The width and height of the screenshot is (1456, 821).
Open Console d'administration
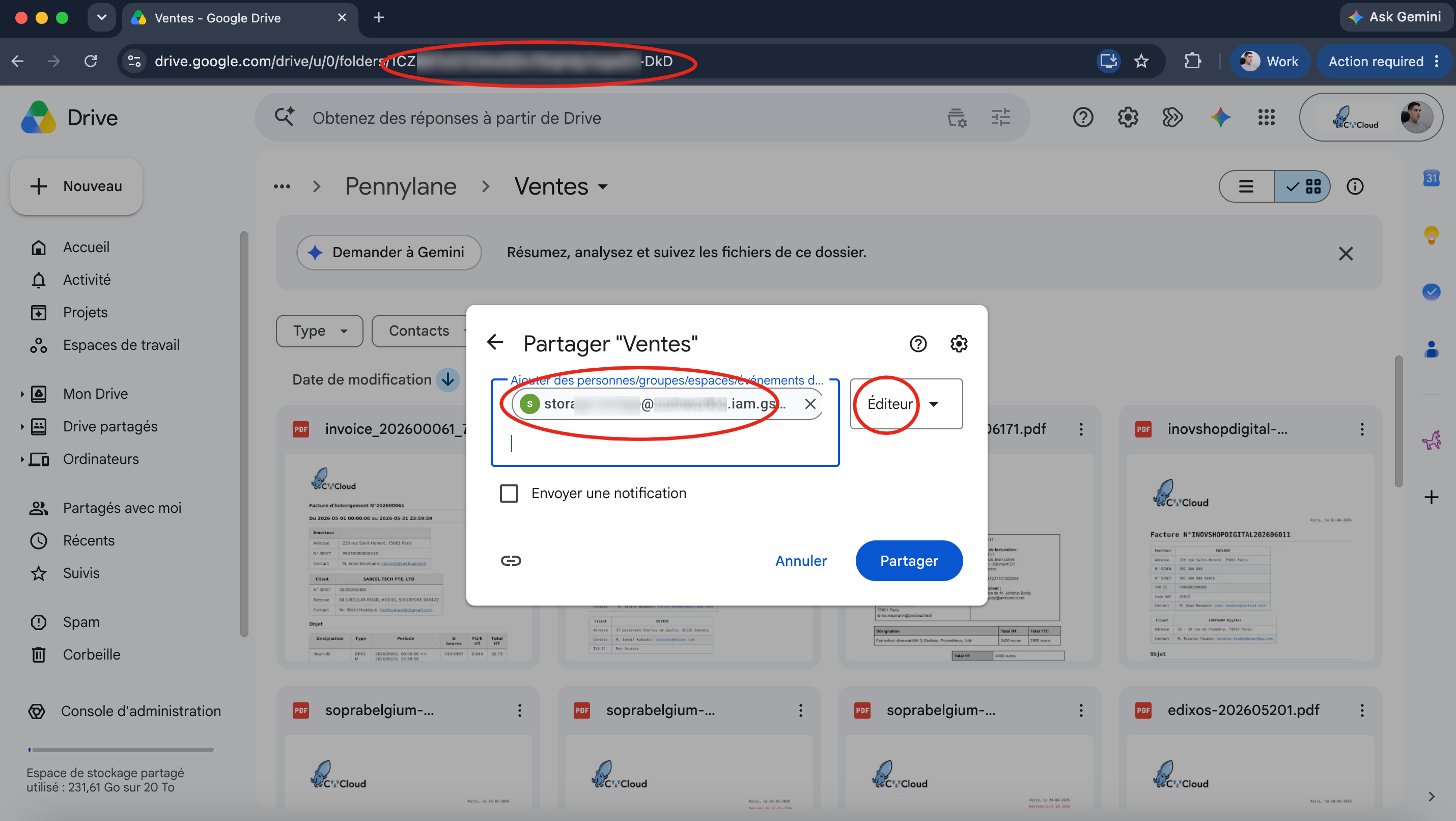(x=141, y=711)
